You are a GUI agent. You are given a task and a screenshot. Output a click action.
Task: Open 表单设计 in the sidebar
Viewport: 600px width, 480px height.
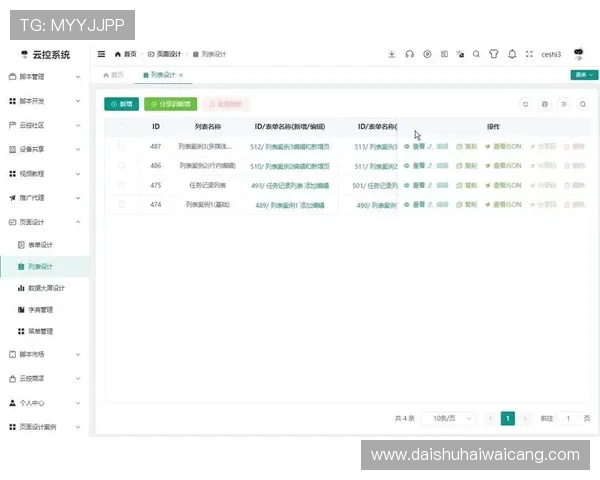[x=45, y=245]
